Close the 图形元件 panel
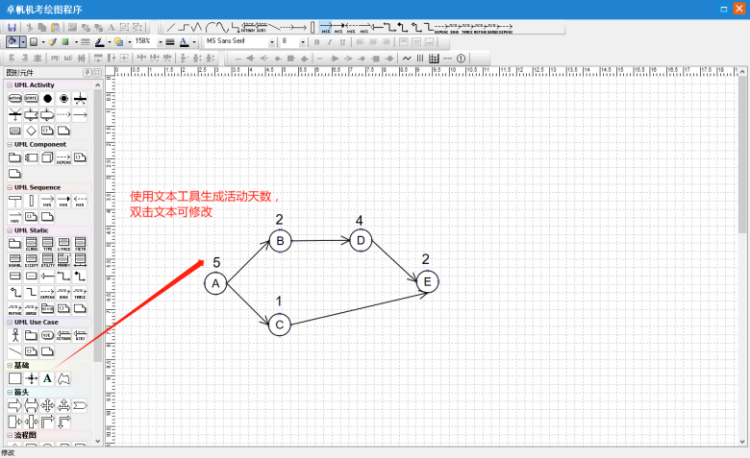This screenshot has height=458, width=750. (96, 73)
